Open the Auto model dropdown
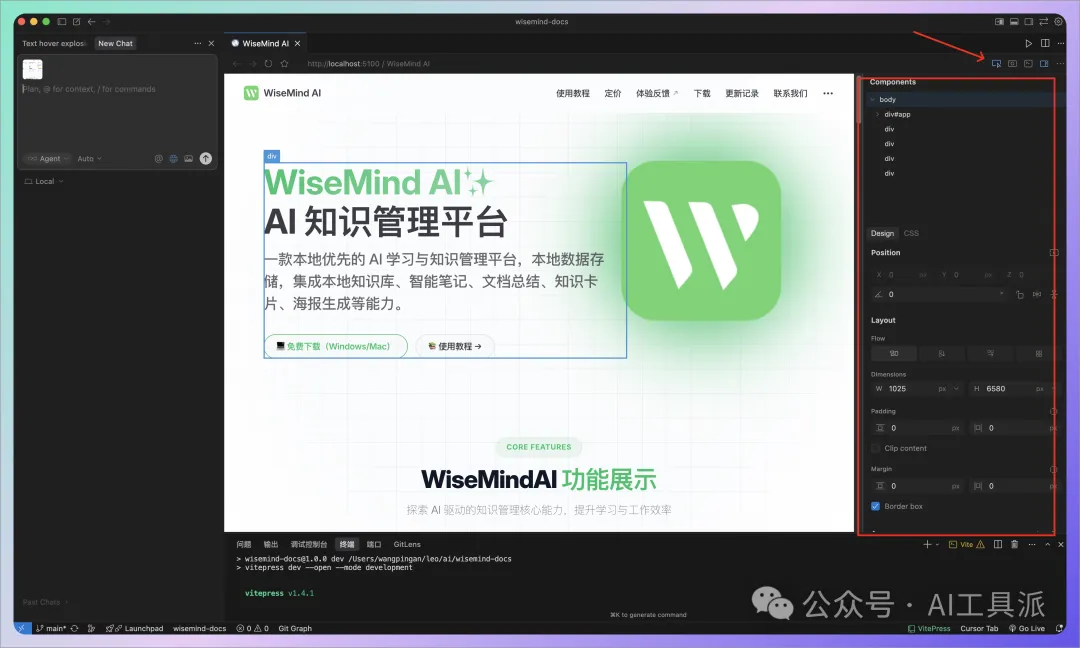The width and height of the screenshot is (1080, 648). click(x=90, y=158)
